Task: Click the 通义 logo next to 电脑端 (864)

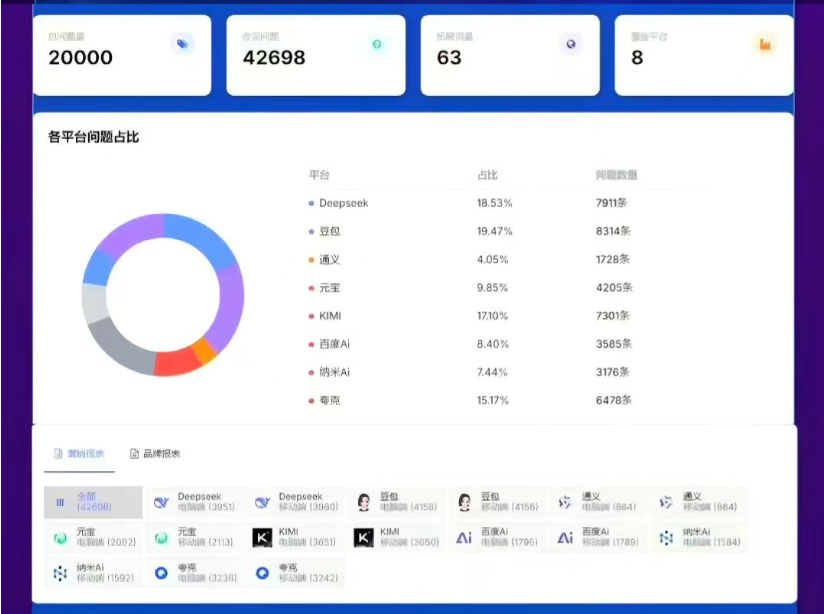Action: 565,502
